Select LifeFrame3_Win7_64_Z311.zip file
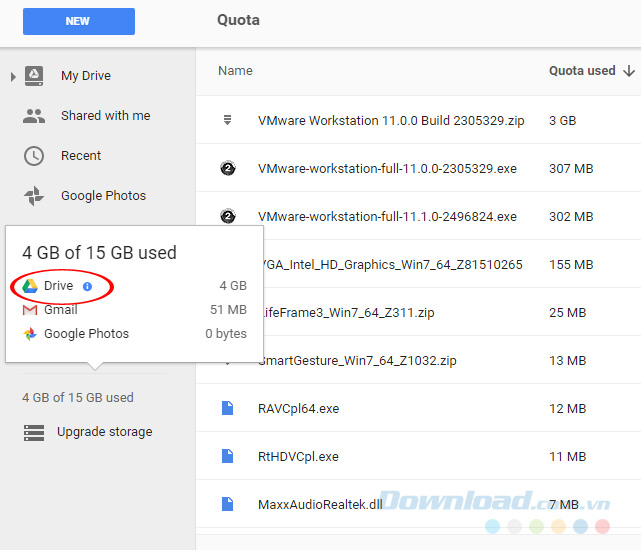641x550 pixels. tap(349, 313)
